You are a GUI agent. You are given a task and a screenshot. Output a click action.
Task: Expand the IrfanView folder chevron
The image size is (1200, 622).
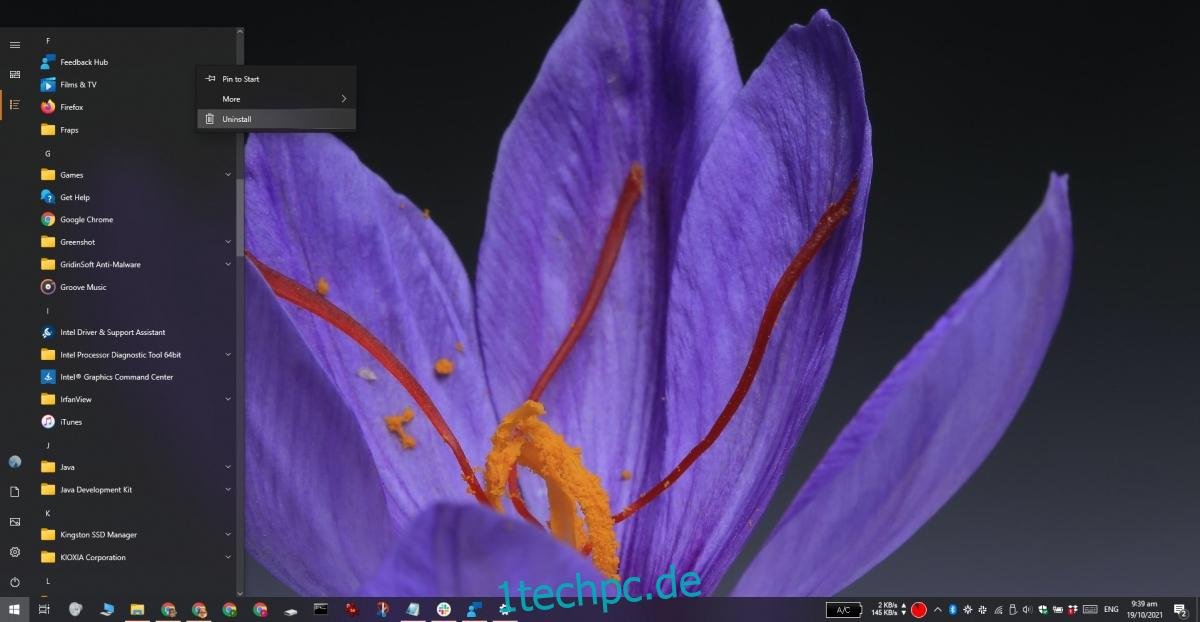point(228,399)
